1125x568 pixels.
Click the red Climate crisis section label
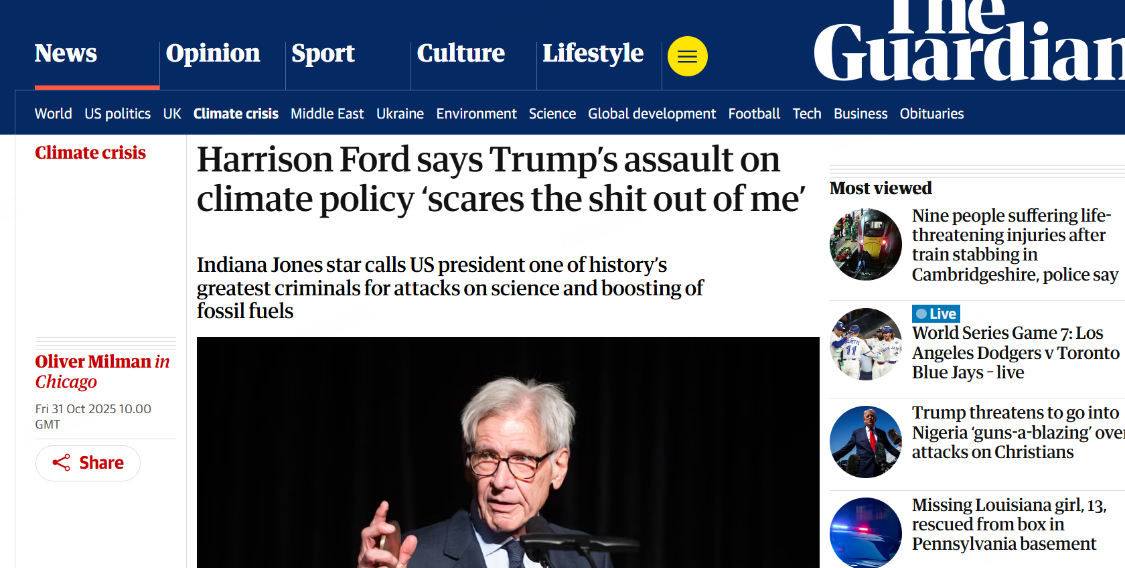tap(90, 153)
